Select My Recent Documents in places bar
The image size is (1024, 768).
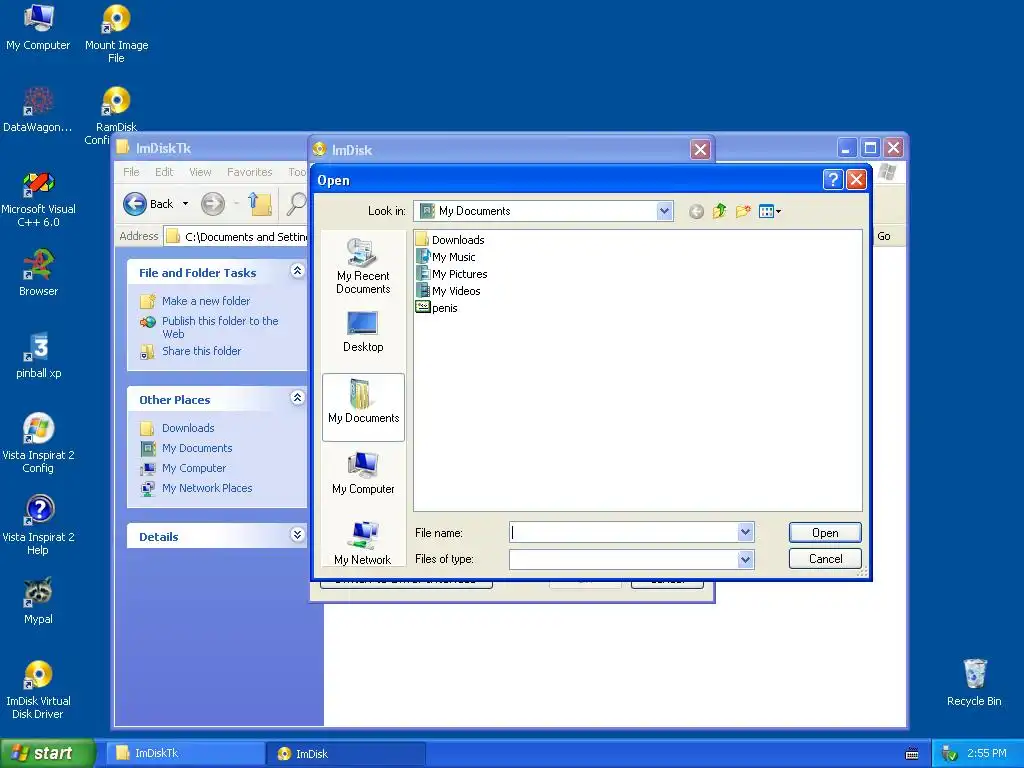pos(363,266)
